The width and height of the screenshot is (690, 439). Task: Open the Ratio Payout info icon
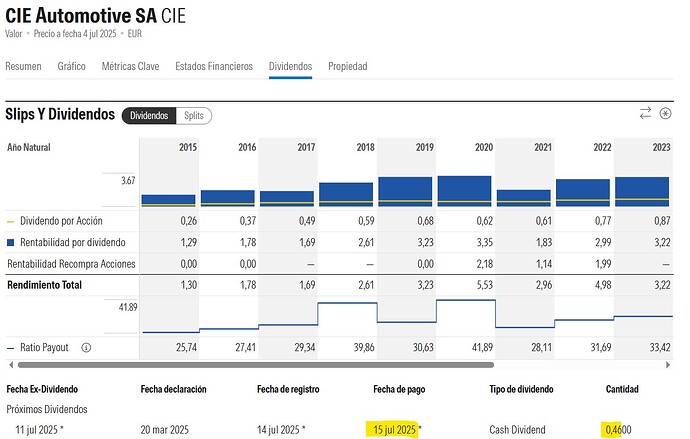(86, 348)
